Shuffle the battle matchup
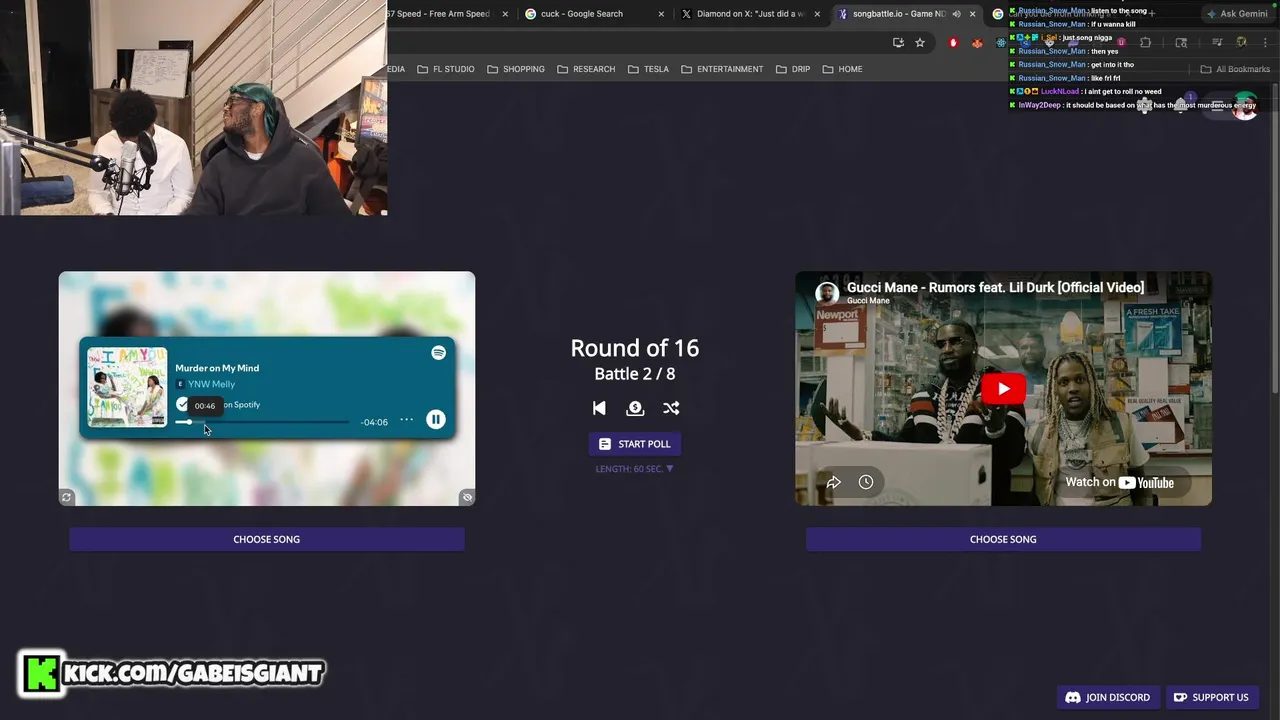 [x=671, y=408]
